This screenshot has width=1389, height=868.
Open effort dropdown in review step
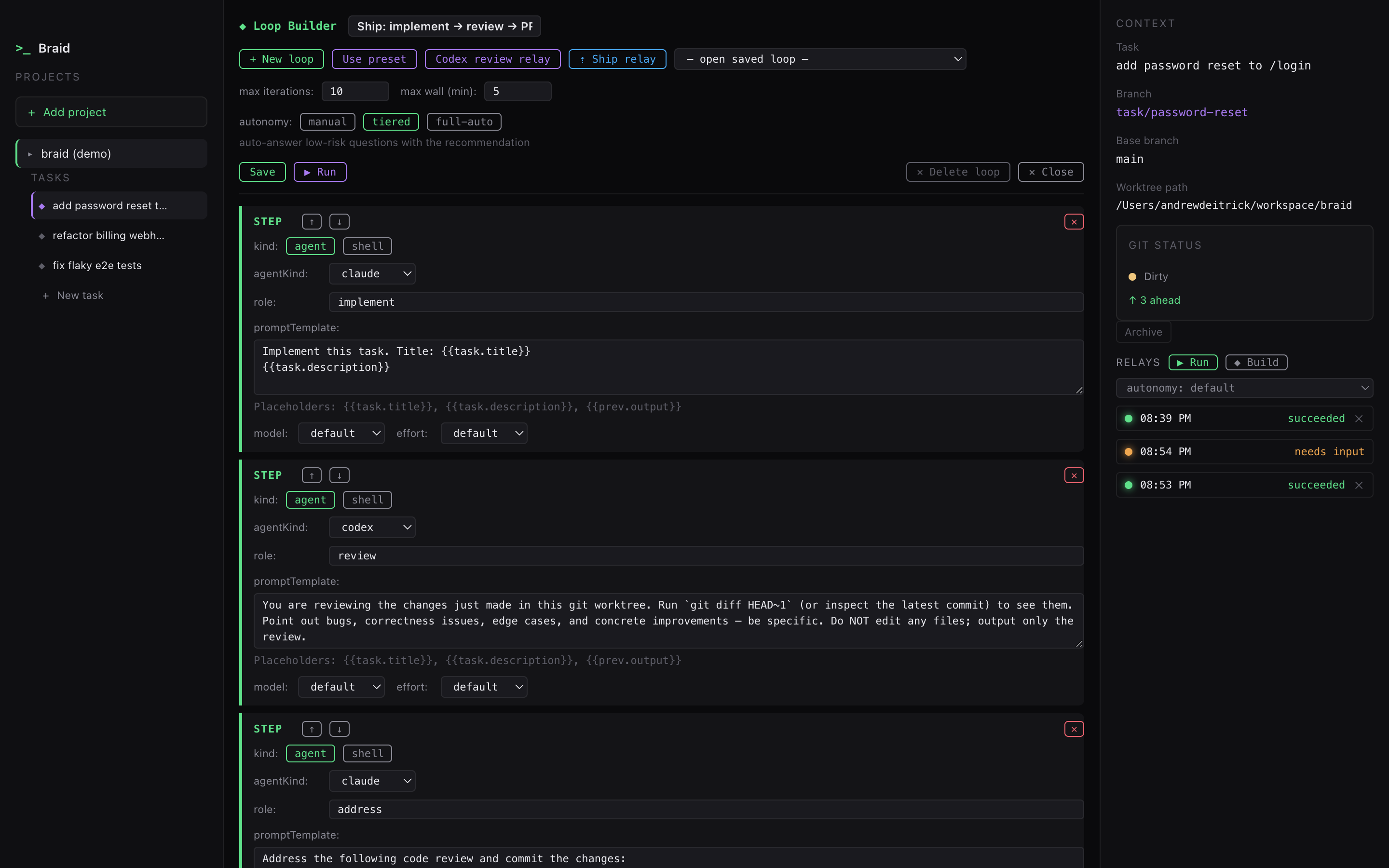tap(484, 687)
